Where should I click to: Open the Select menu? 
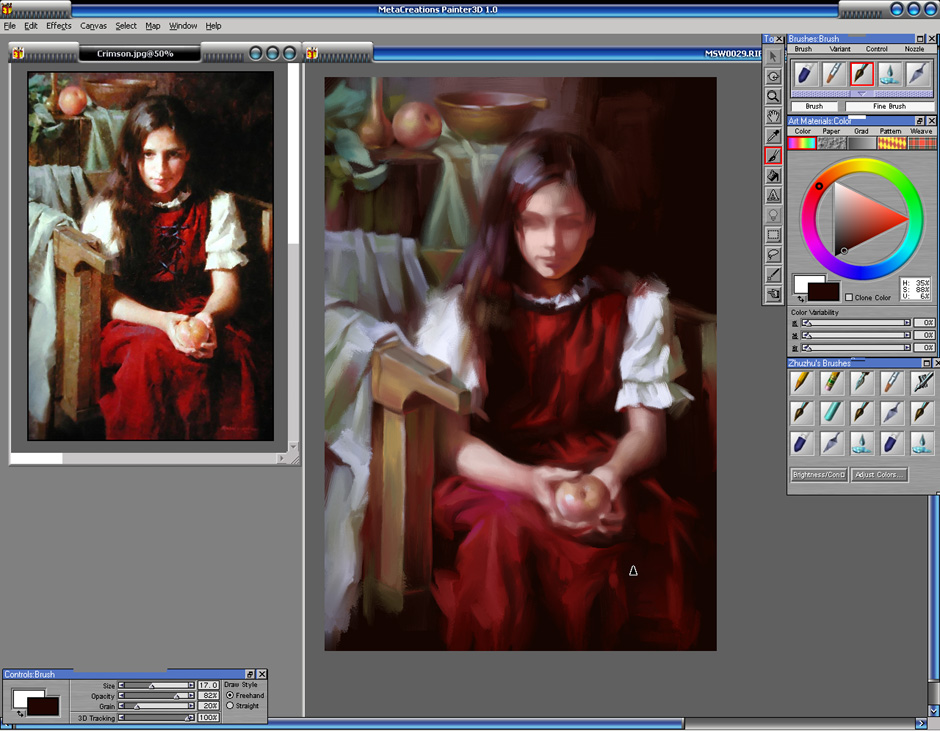(126, 26)
